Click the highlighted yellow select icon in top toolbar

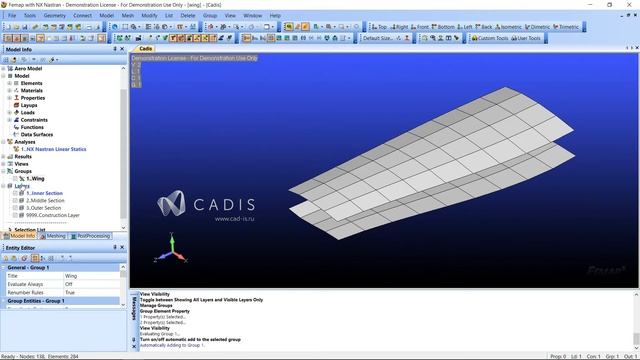289,27
